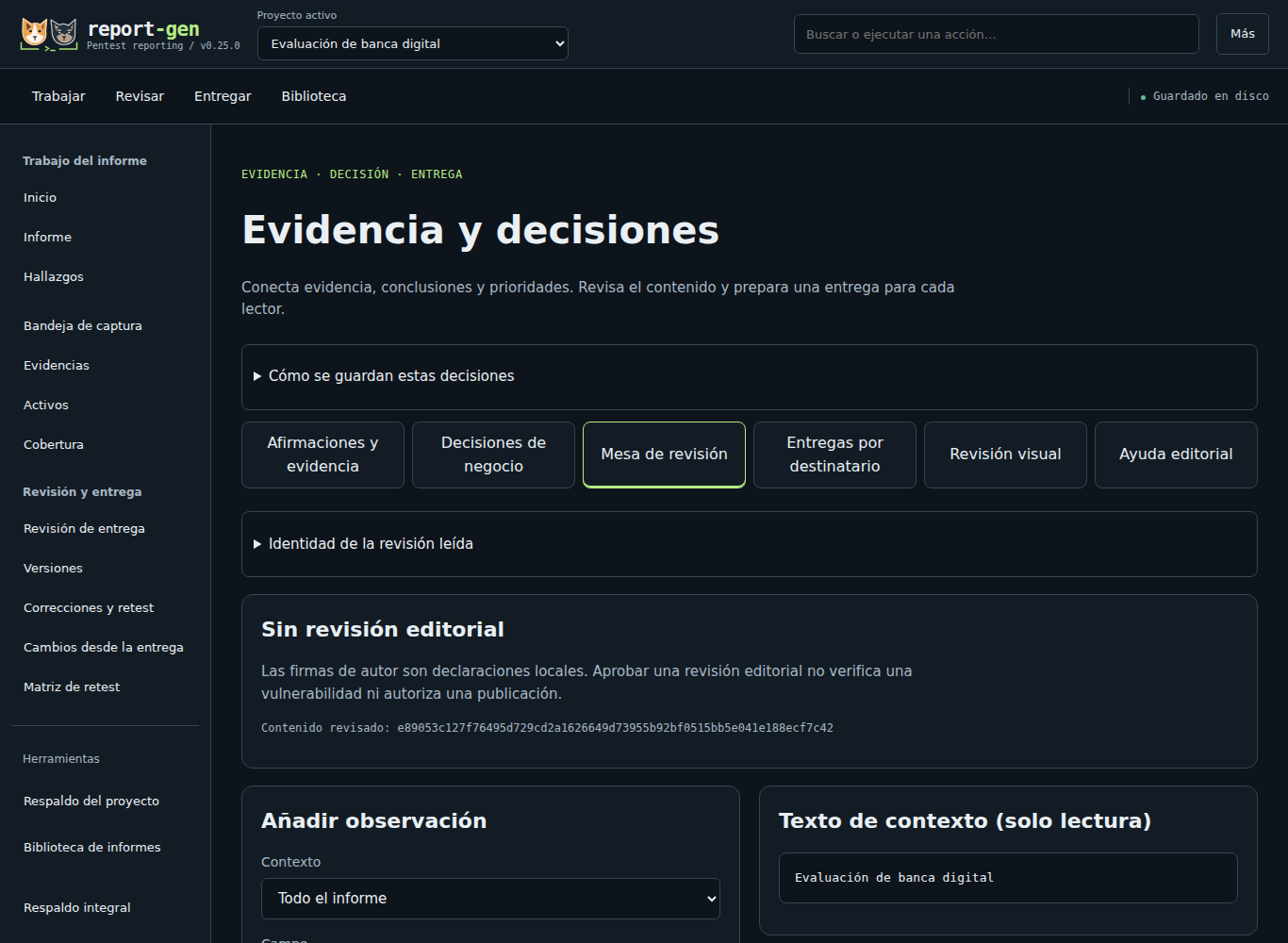Image resolution: width=1288 pixels, height=943 pixels.
Task: Open the Trabajar menu
Action: click(58, 96)
